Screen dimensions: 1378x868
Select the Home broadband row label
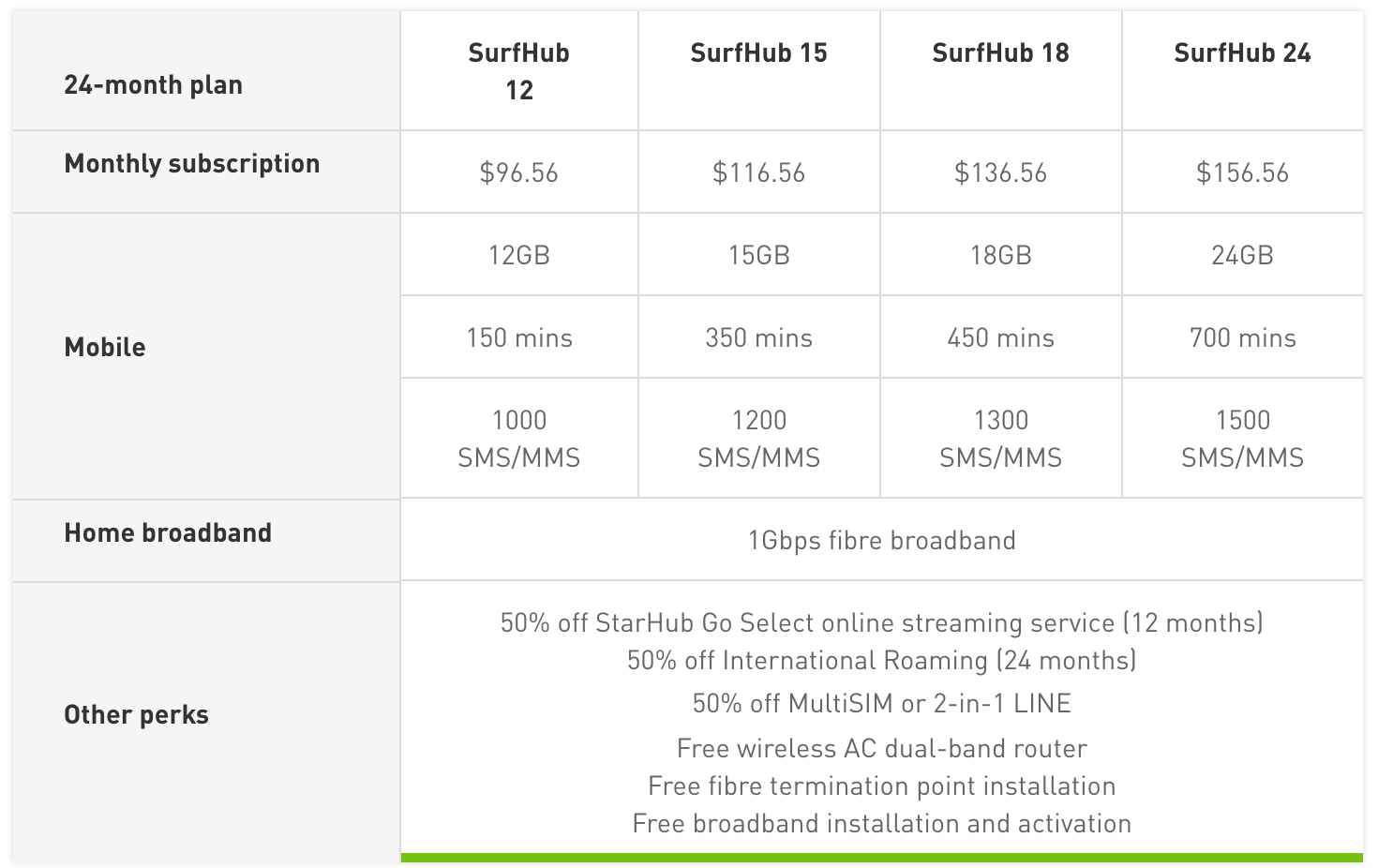point(168,532)
